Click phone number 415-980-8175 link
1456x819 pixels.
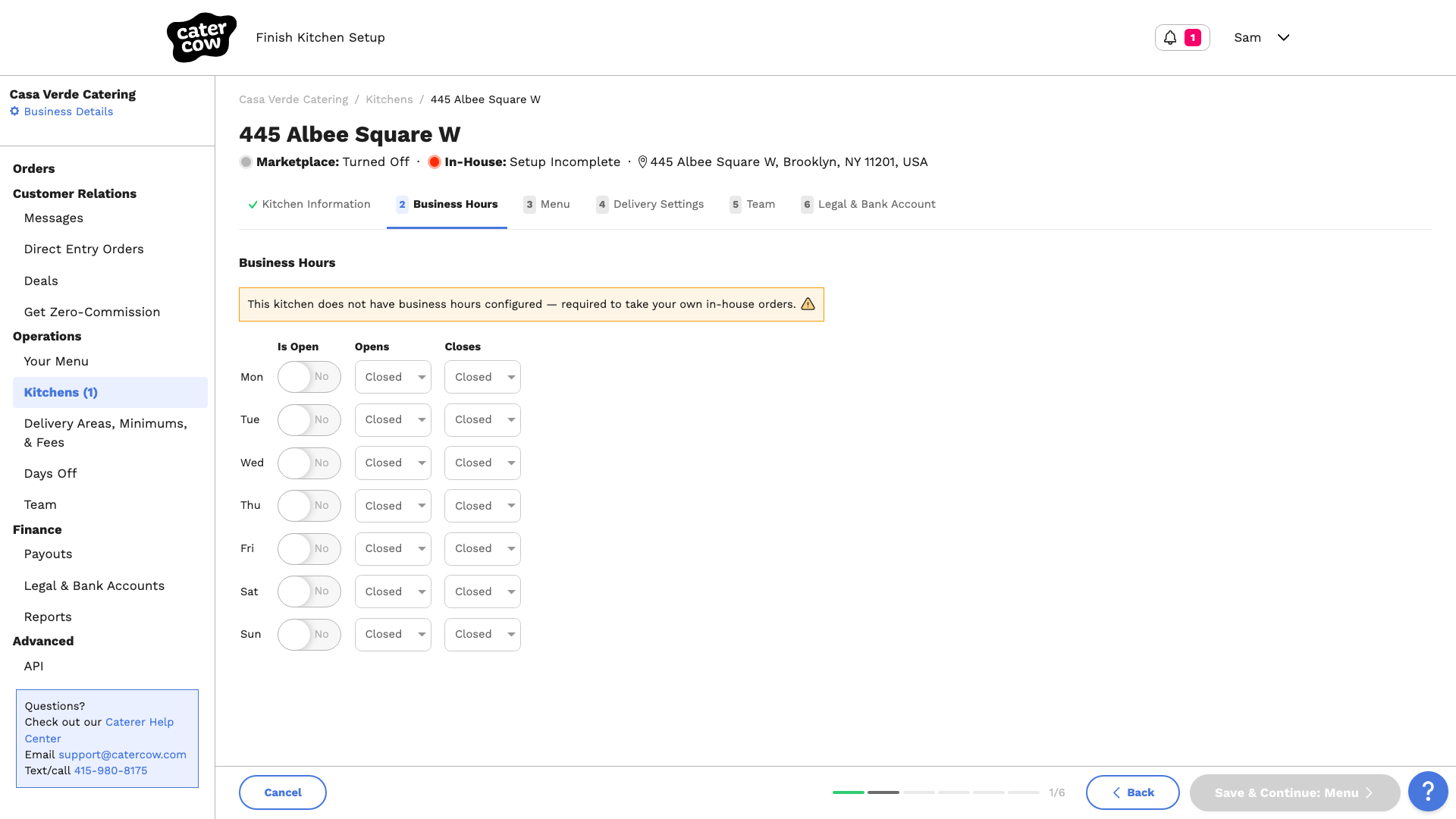click(111, 770)
